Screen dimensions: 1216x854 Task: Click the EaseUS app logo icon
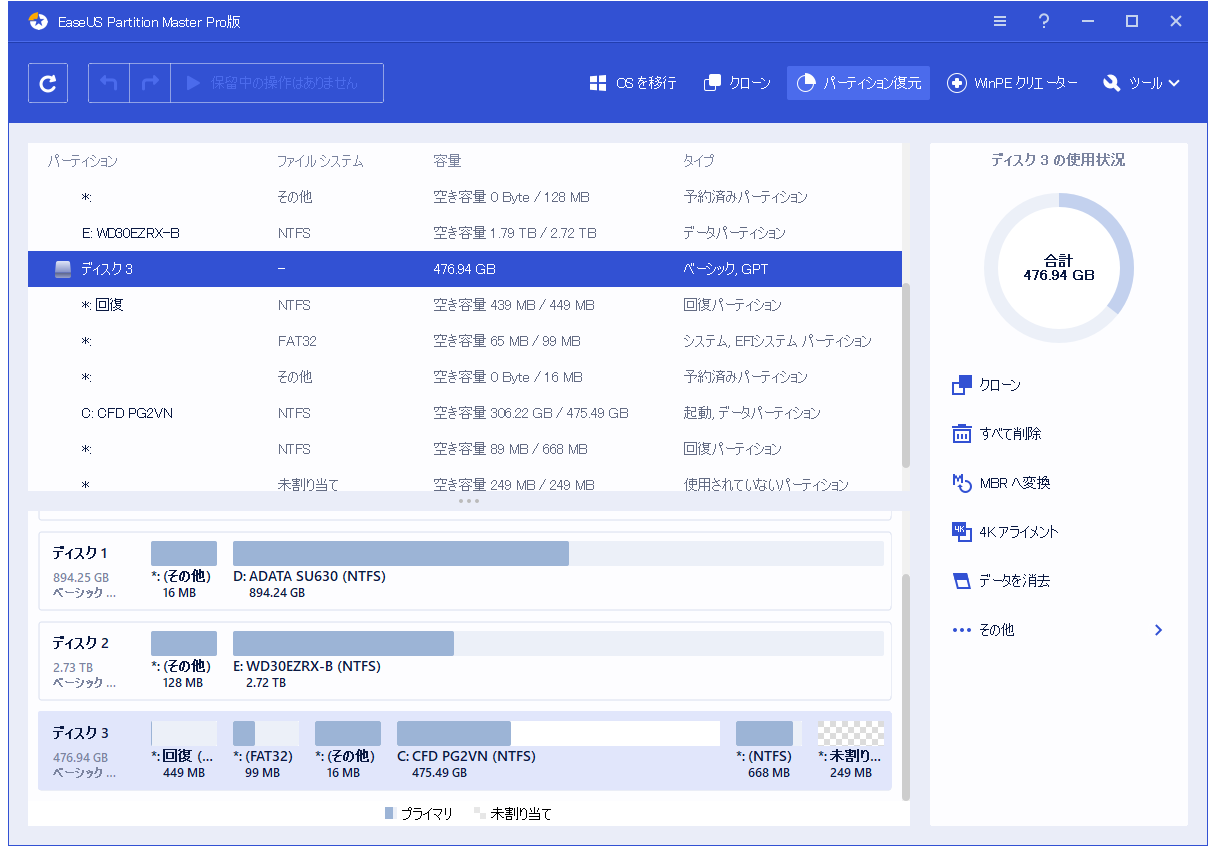coord(38,21)
